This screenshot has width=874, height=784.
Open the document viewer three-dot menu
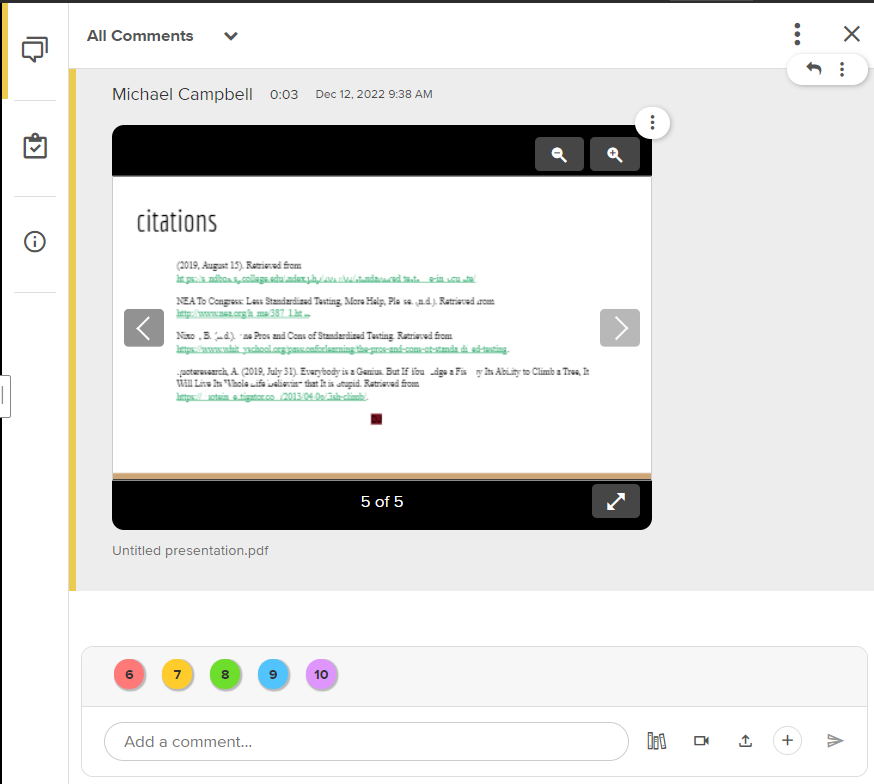tap(652, 123)
